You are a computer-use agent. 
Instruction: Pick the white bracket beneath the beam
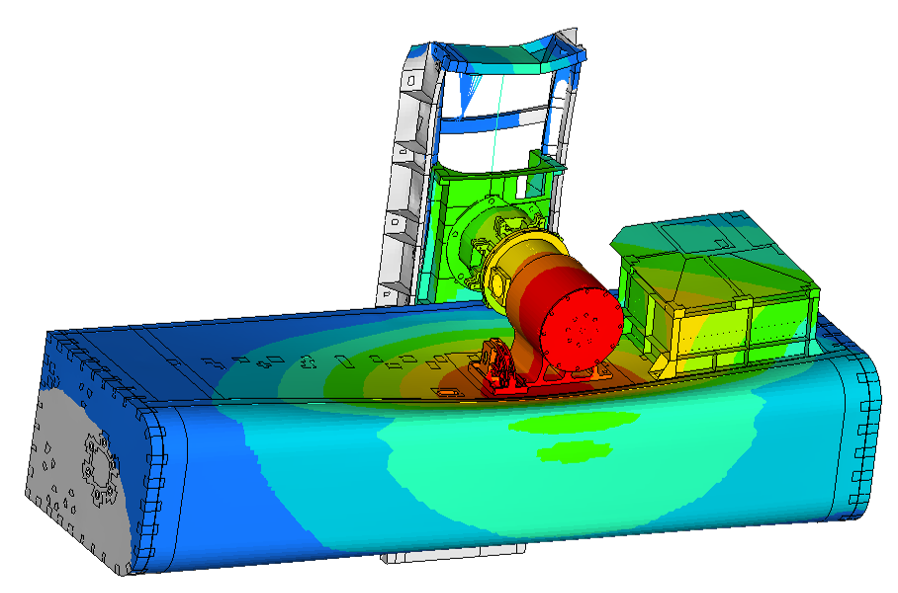[454, 553]
